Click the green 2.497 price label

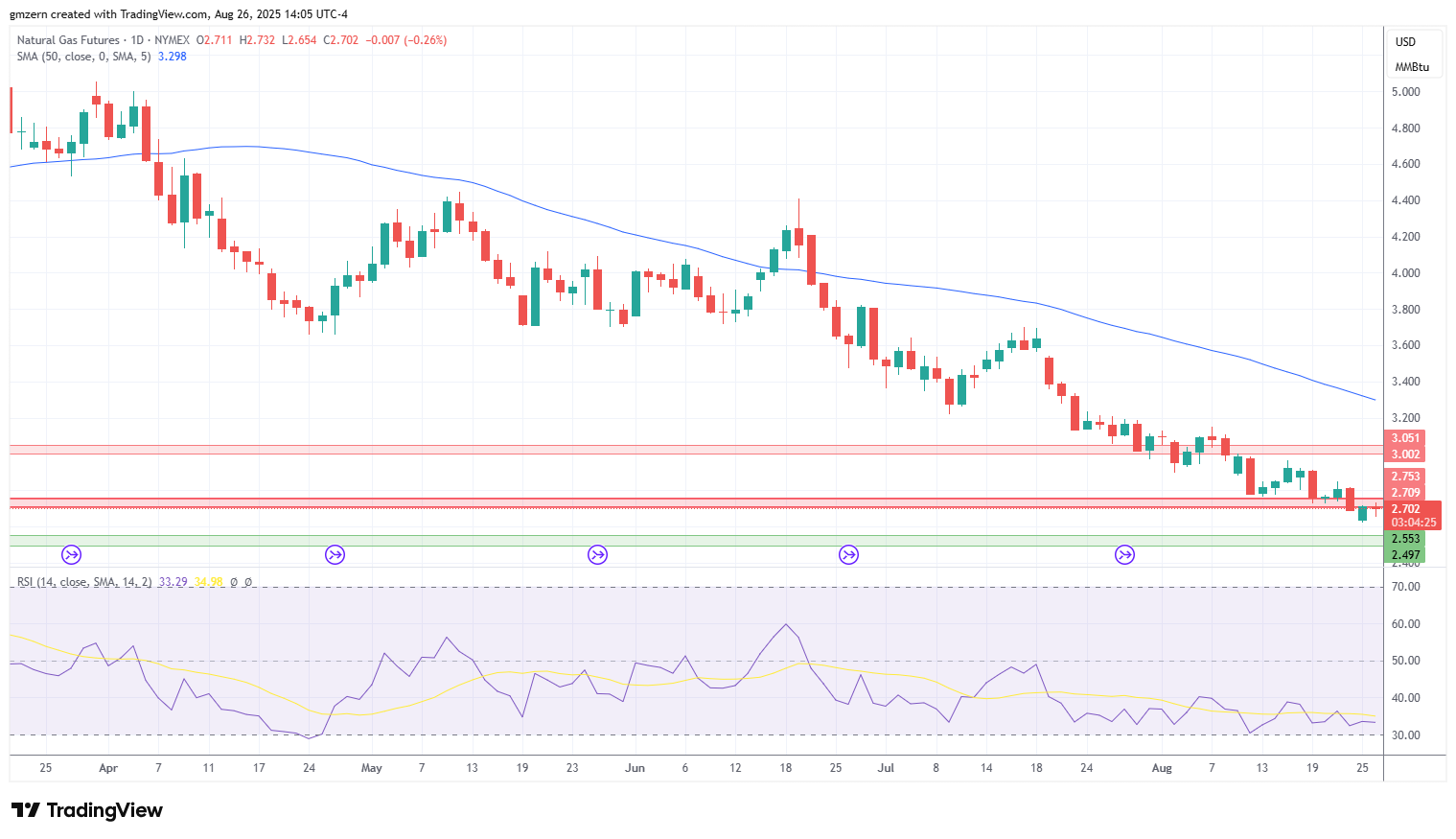[x=1405, y=555]
